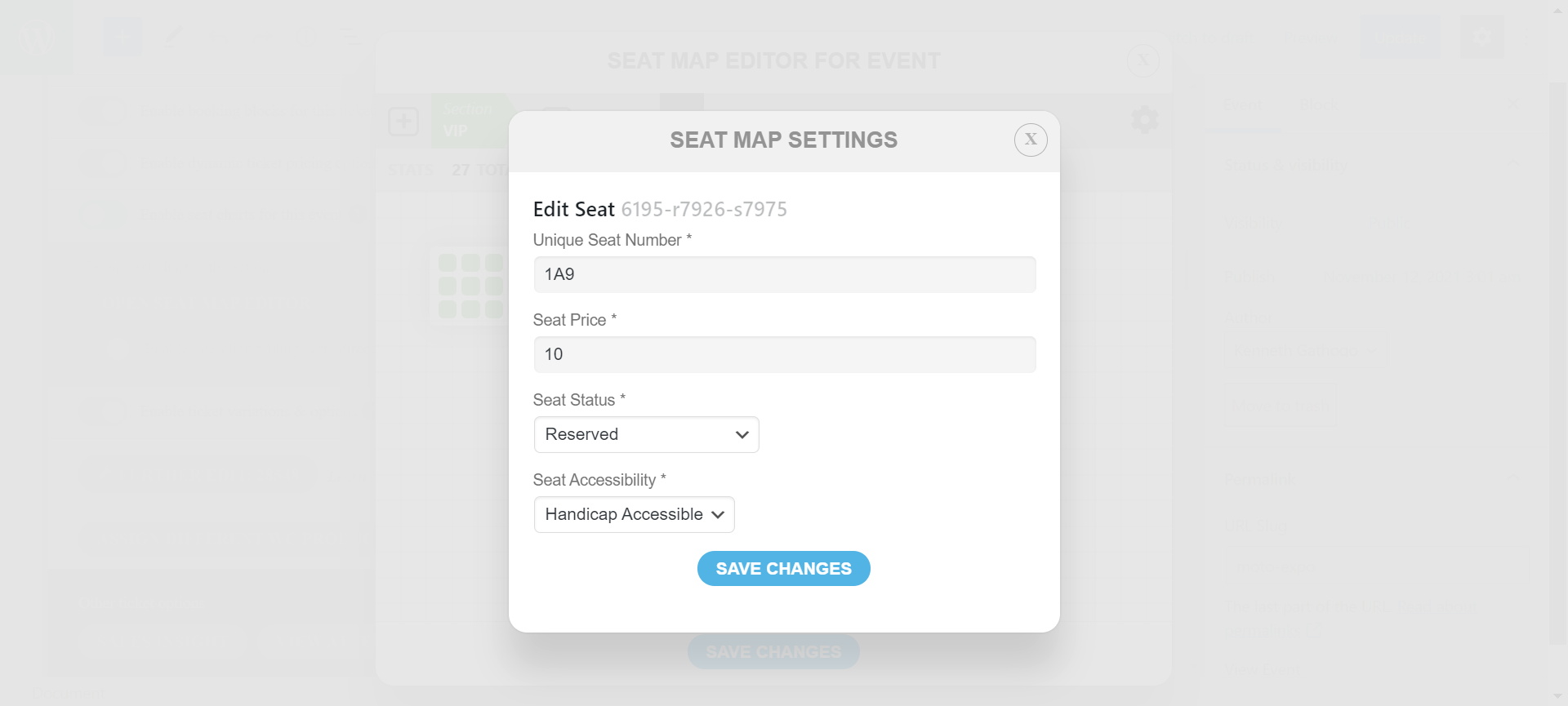Edit the Unique Seat Number field
This screenshot has height=706, width=1568.
point(785,274)
